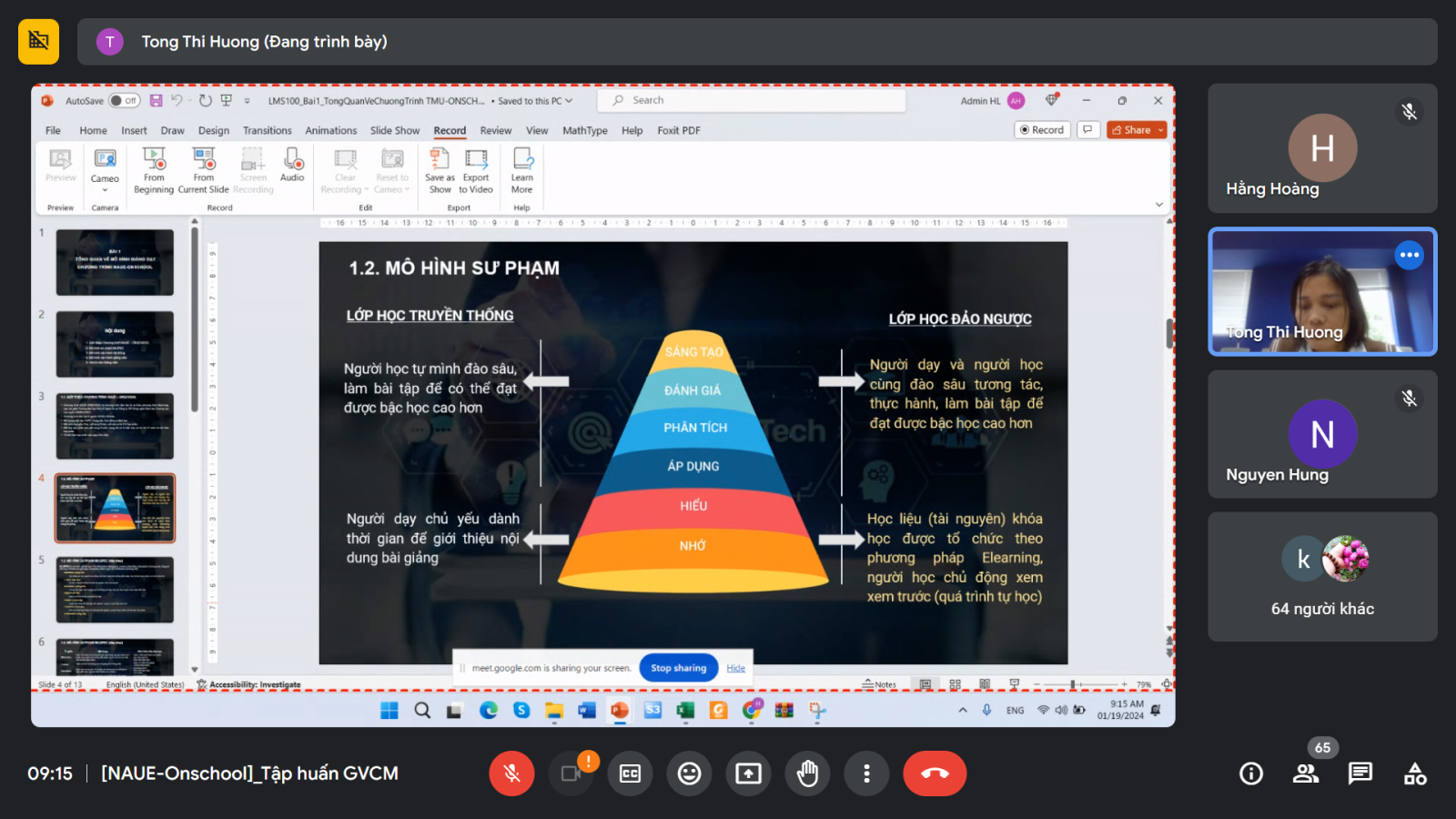Open Meet activities shapes icon
1456x819 pixels.
pos(1415,773)
